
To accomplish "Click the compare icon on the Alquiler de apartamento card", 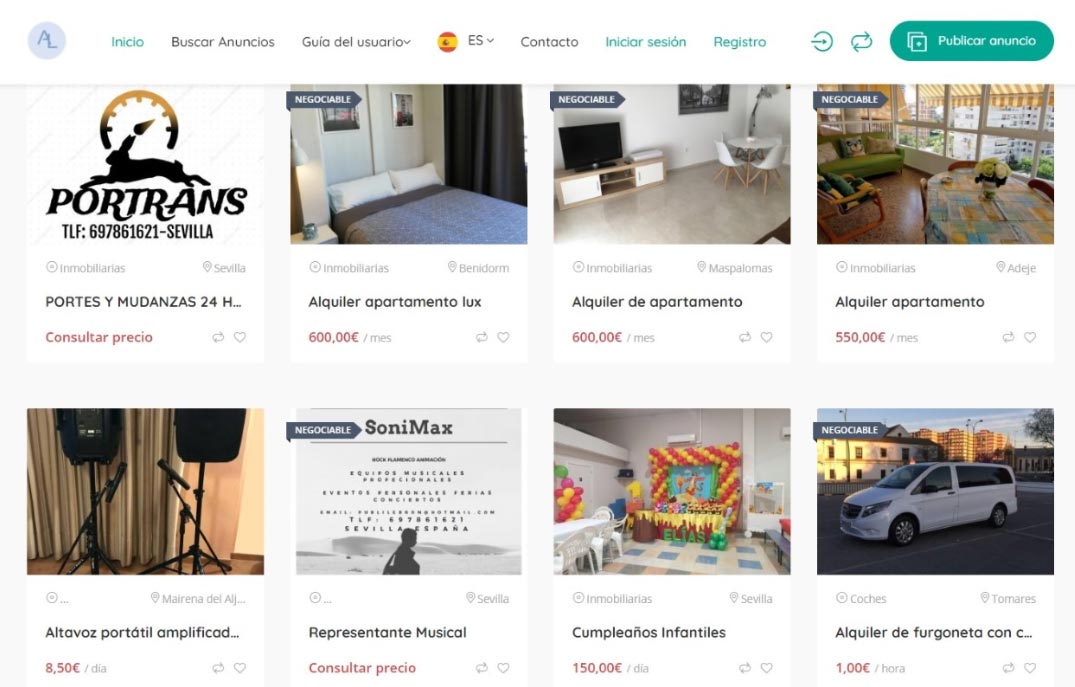I will (x=745, y=337).
